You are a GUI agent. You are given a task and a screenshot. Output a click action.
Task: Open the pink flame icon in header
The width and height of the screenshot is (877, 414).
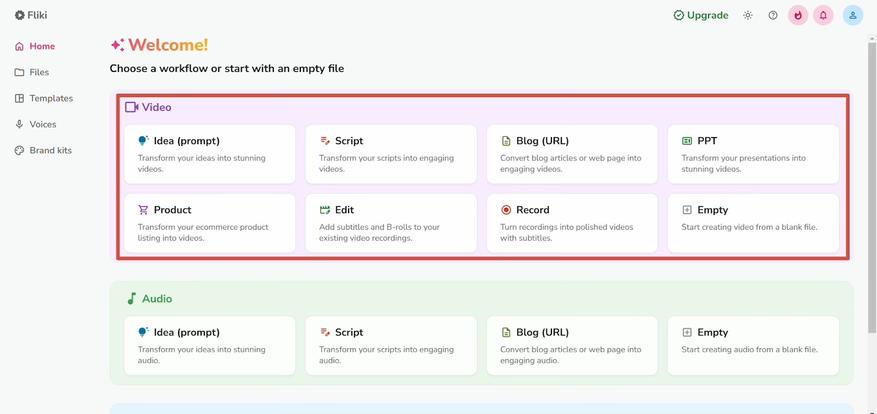[x=798, y=16]
